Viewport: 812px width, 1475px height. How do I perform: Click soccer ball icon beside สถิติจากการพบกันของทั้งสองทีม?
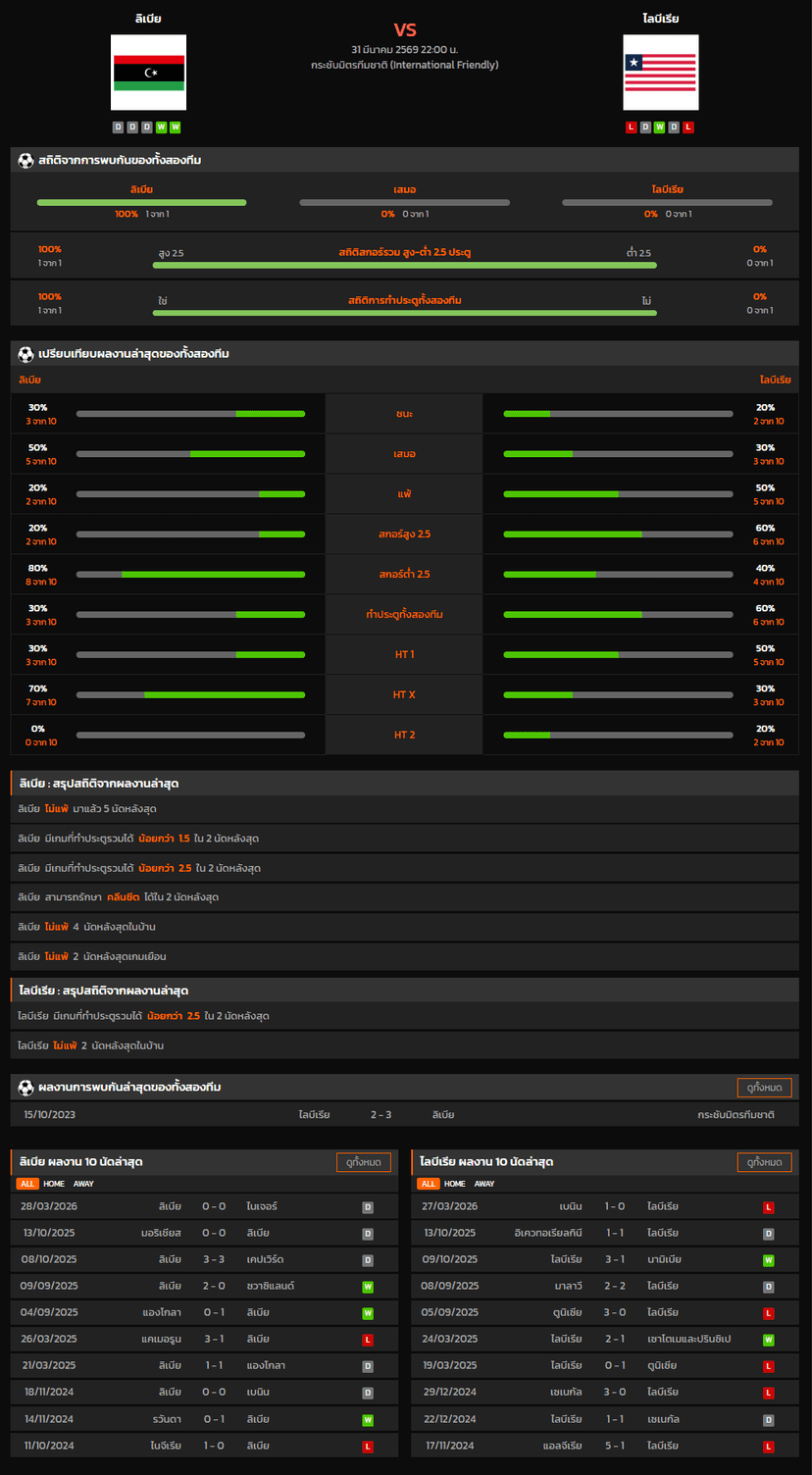coord(25,160)
